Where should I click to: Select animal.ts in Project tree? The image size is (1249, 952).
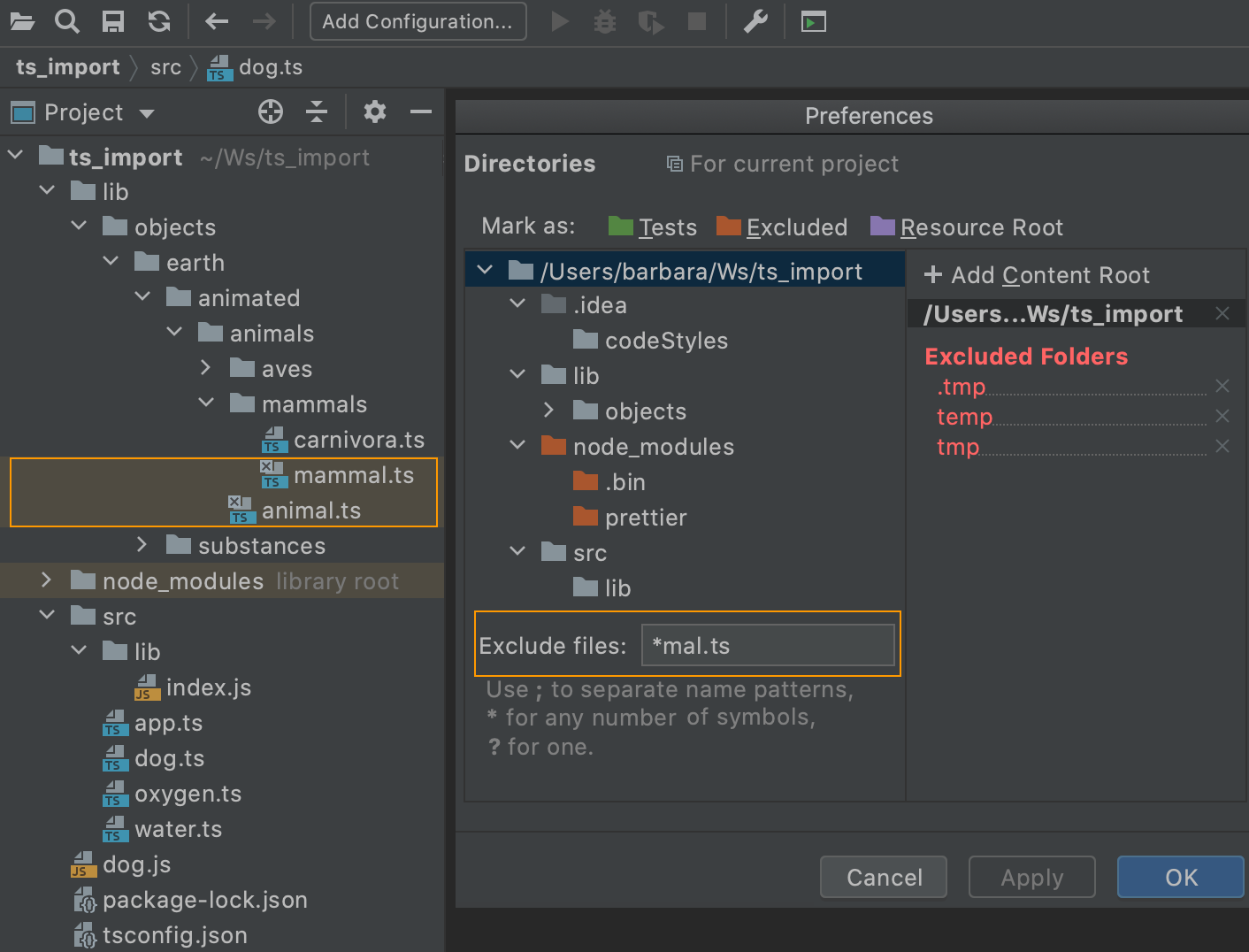(x=295, y=511)
